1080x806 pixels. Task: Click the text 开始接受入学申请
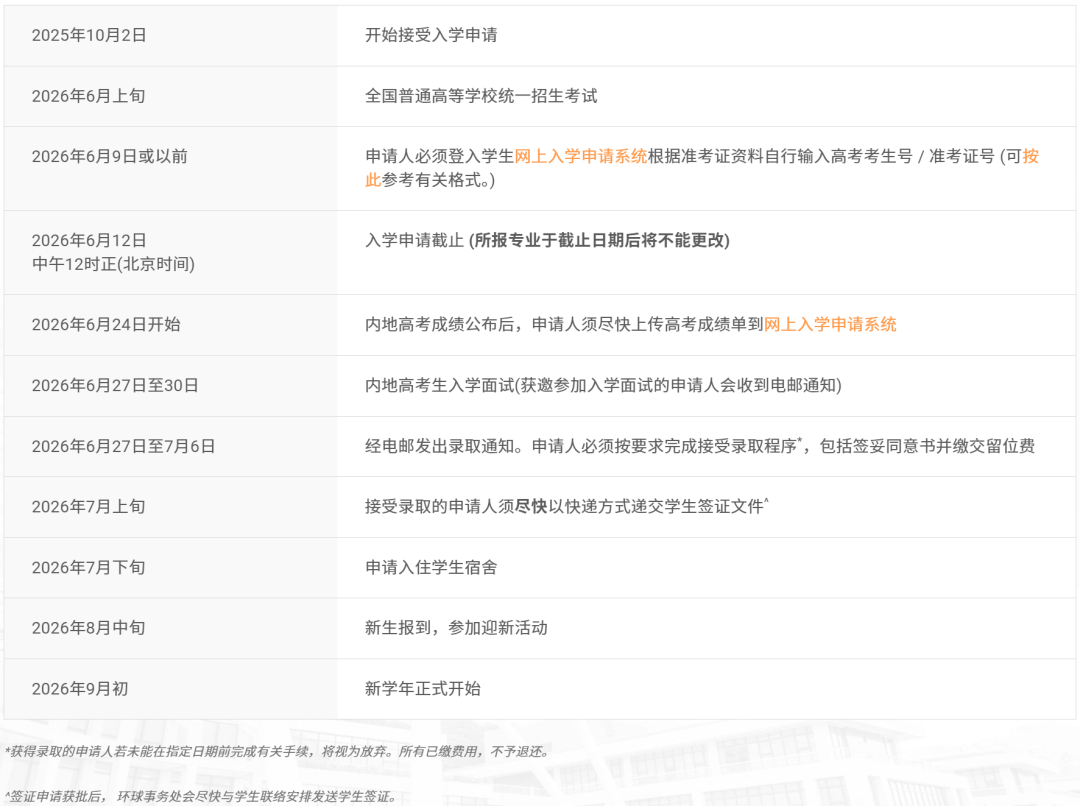(x=431, y=35)
